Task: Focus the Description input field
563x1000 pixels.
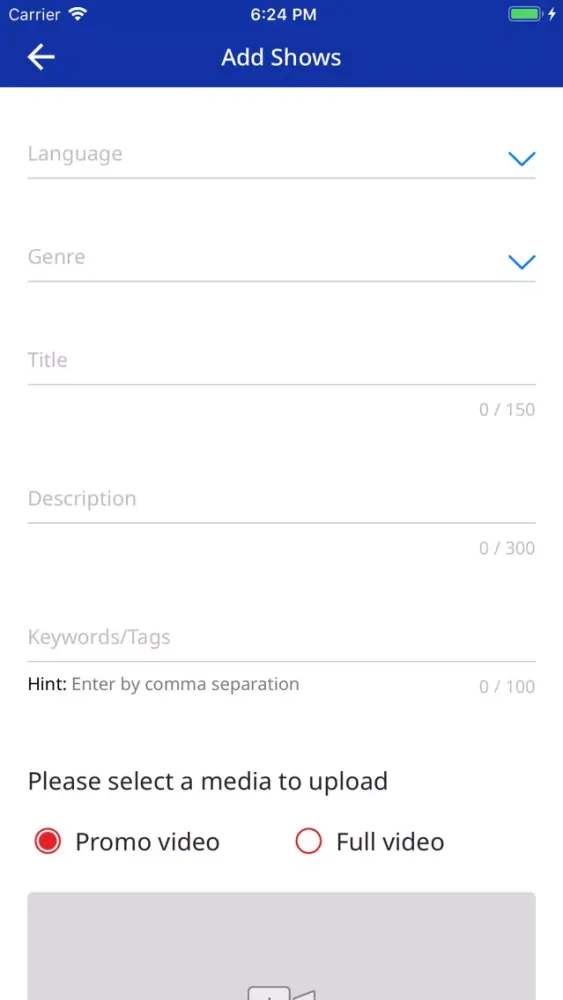Action: pyautogui.click(x=281, y=499)
